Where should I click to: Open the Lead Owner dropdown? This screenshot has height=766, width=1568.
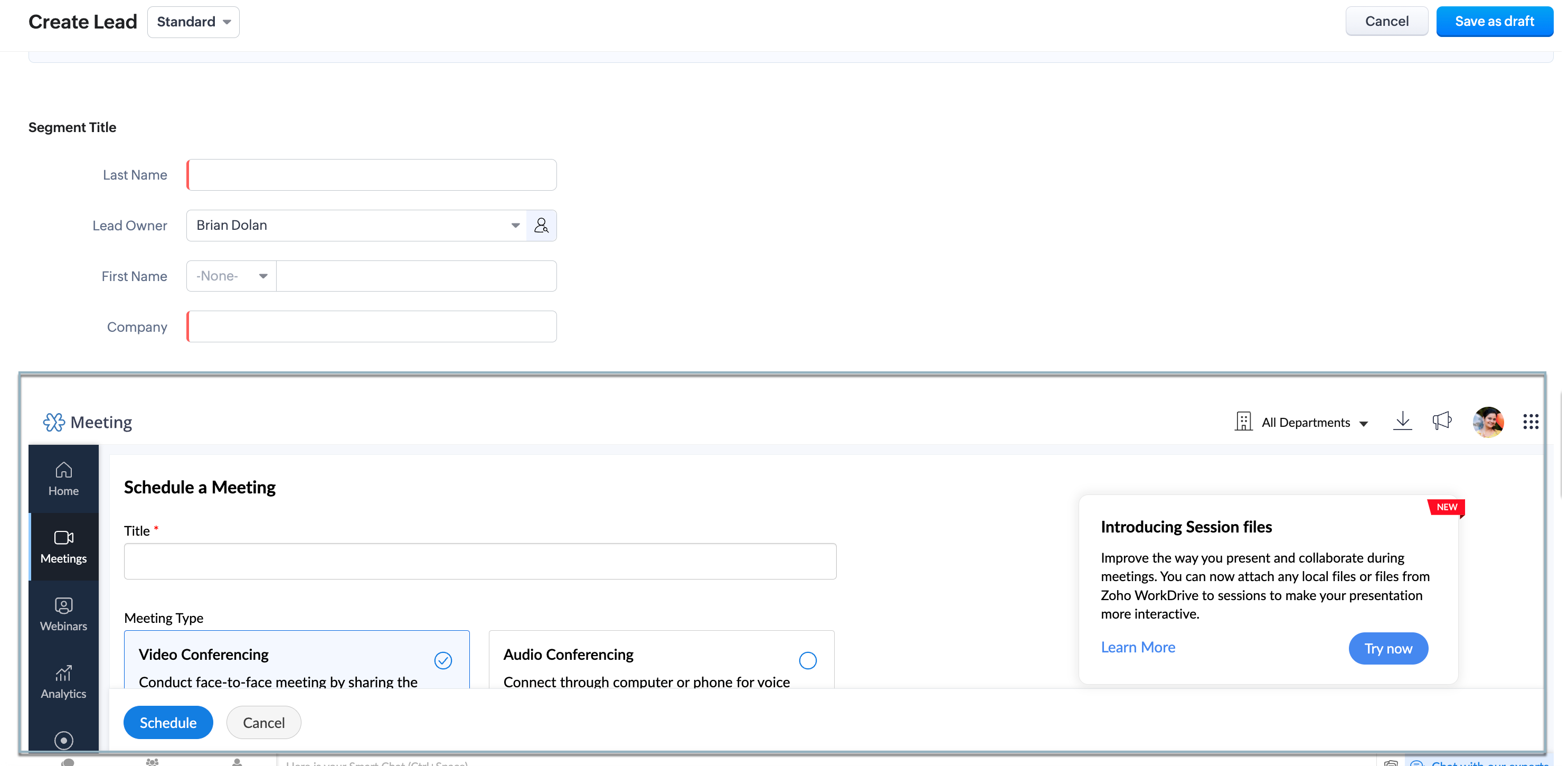(515, 225)
